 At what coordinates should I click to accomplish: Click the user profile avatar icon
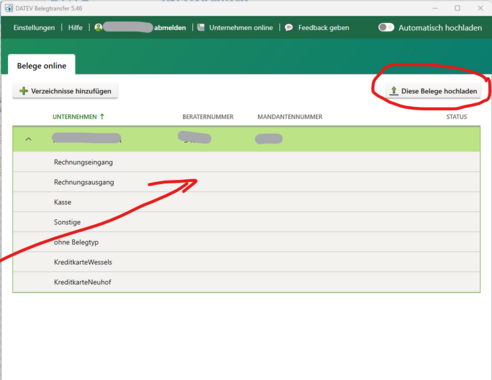[98, 27]
